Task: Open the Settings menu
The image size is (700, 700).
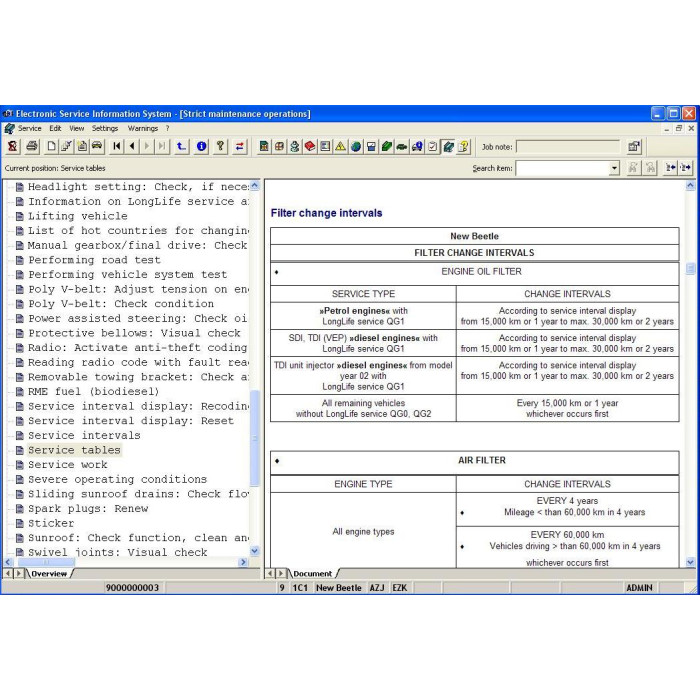Action: tap(105, 128)
